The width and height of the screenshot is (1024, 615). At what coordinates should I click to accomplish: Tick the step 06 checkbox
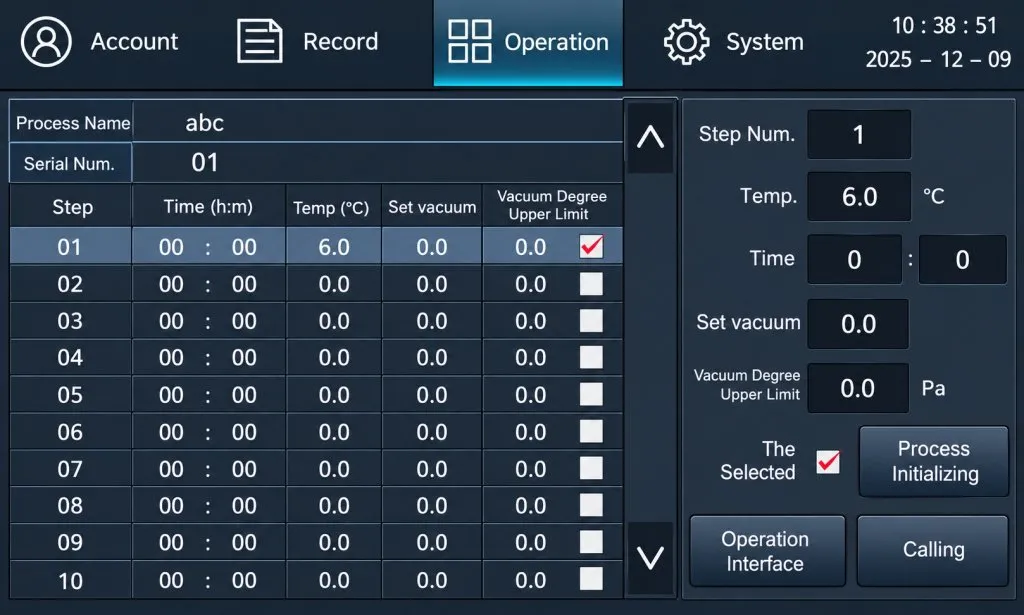[x=592, y=432]
